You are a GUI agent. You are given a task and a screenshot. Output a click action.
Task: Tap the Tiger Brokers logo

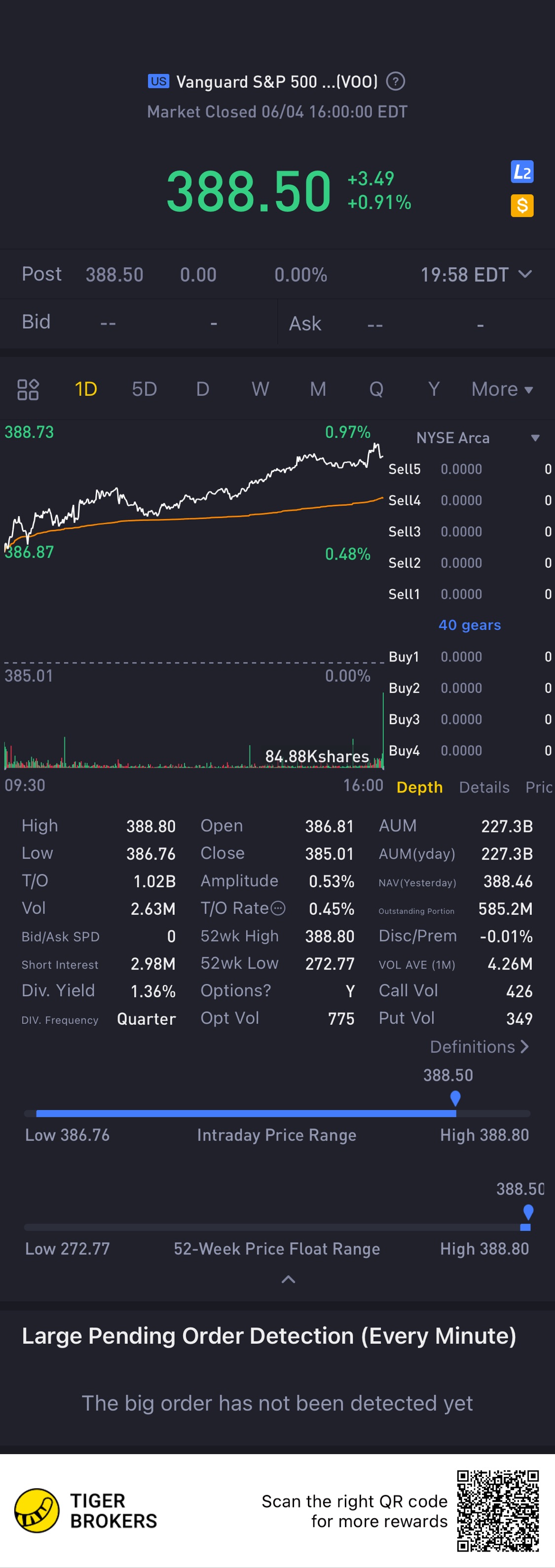pyautogui.click(x=37, y=1510)
